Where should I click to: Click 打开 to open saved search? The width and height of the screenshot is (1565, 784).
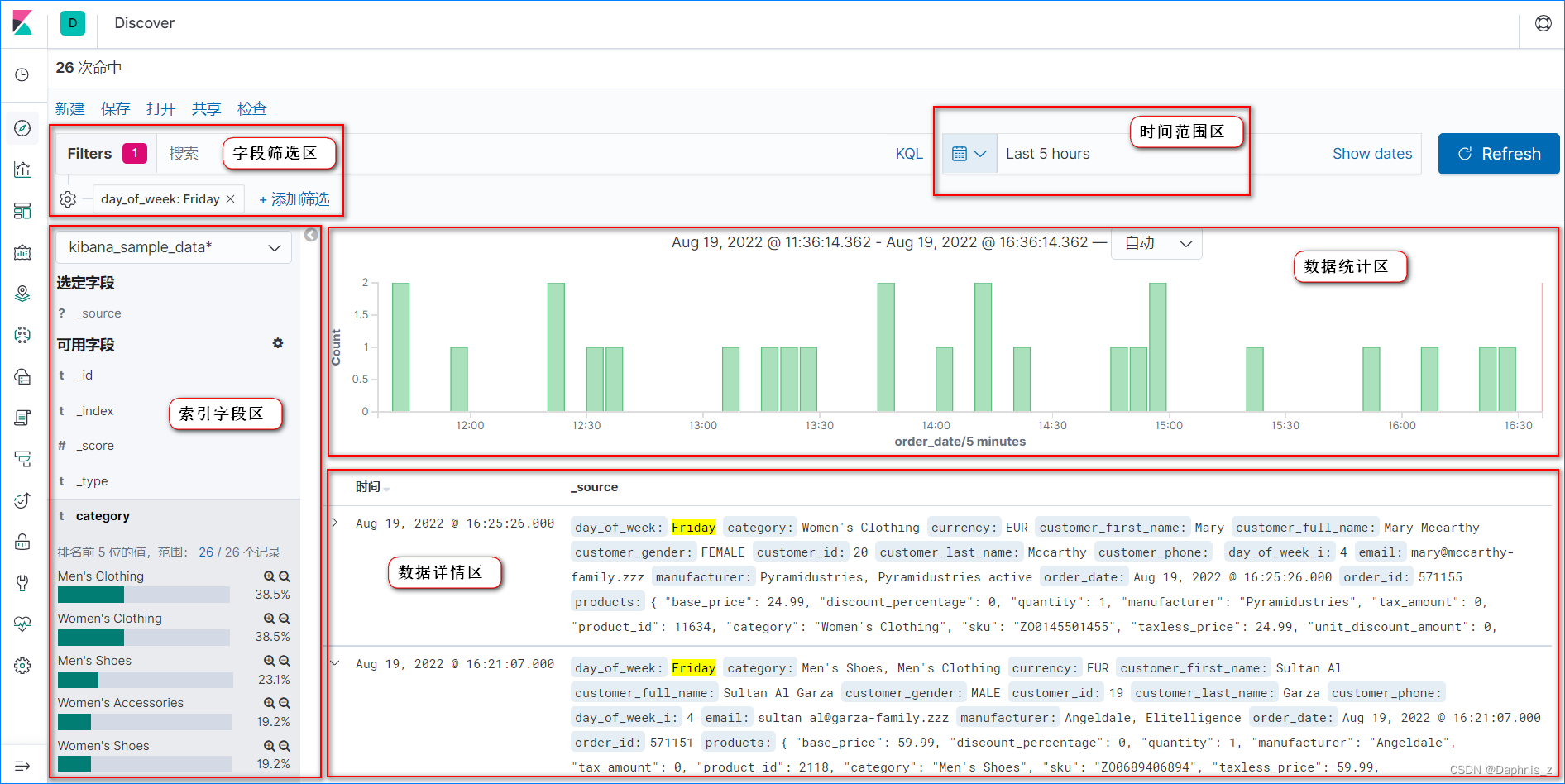pos(161,109)
